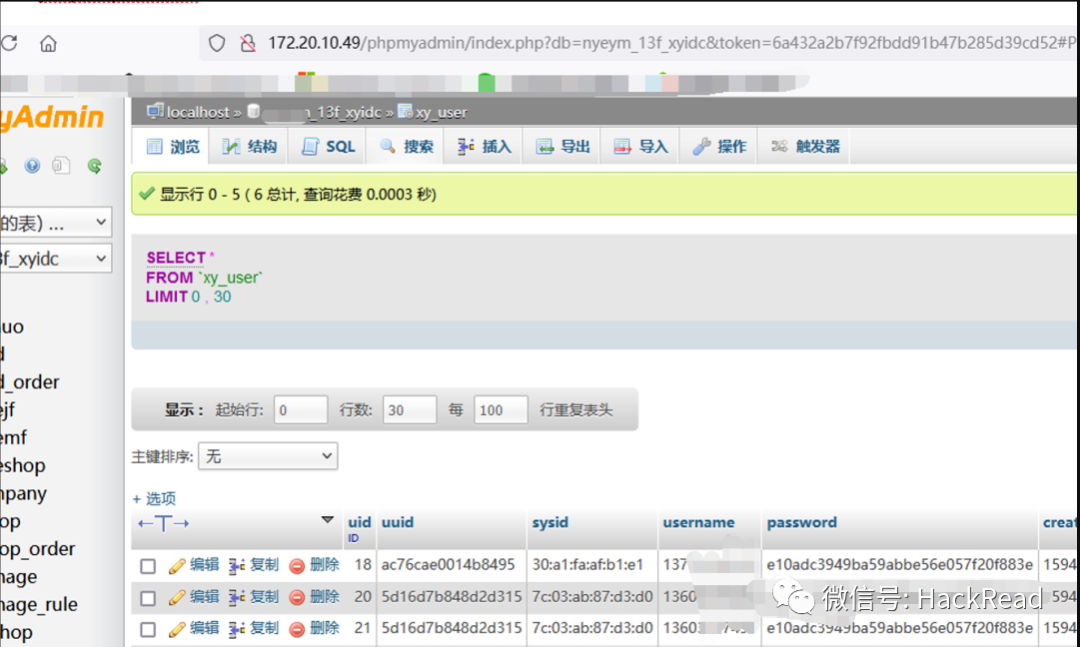The width and height of the screenshot is (1080, 647).
Task: Open the sidebar table ending eshop
Action: tap(23, 466)
